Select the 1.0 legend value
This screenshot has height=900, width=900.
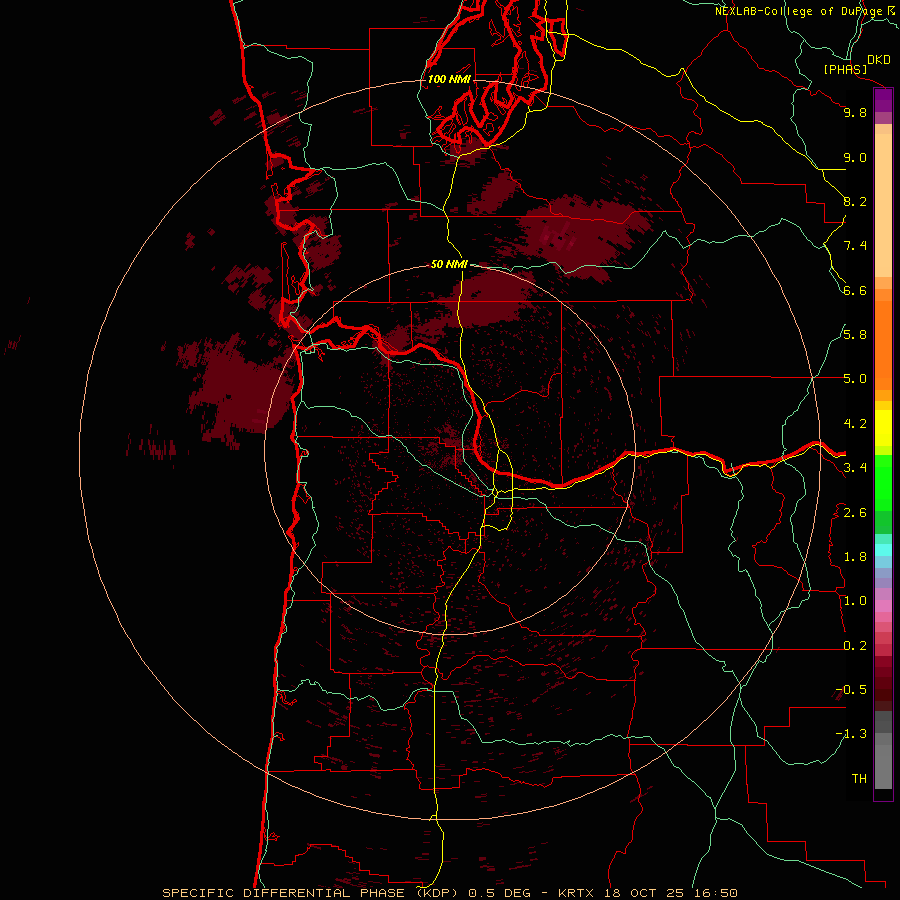tap(855, 600)
